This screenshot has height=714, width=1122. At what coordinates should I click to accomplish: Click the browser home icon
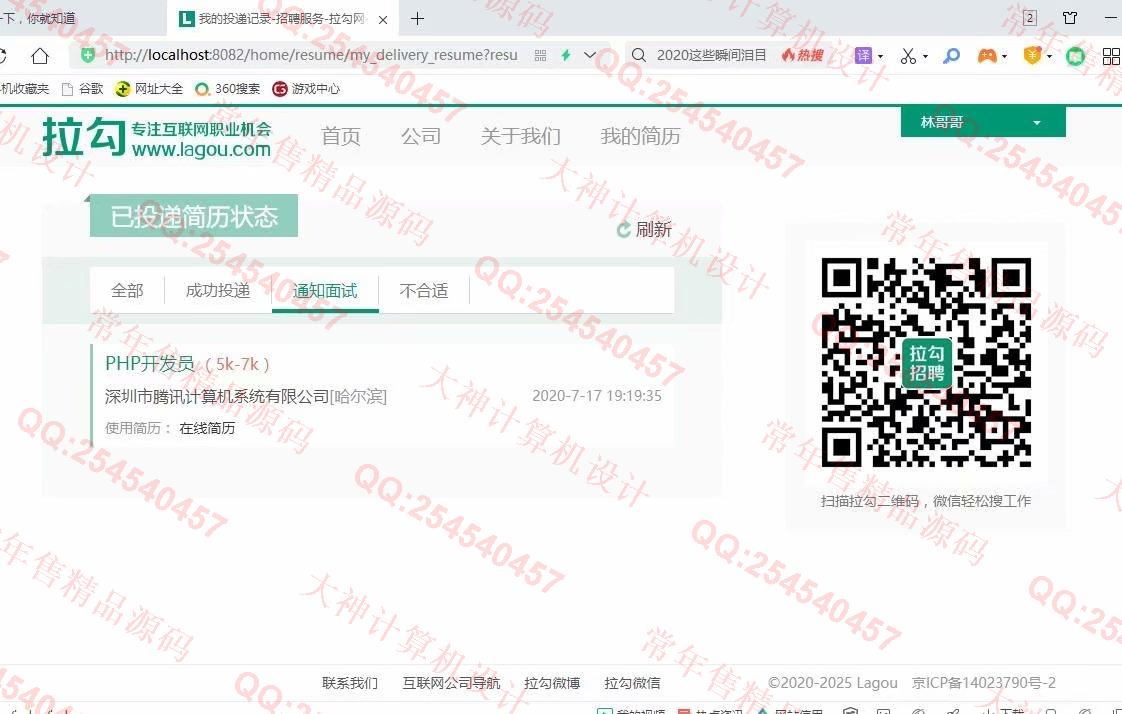click(40, 55)
